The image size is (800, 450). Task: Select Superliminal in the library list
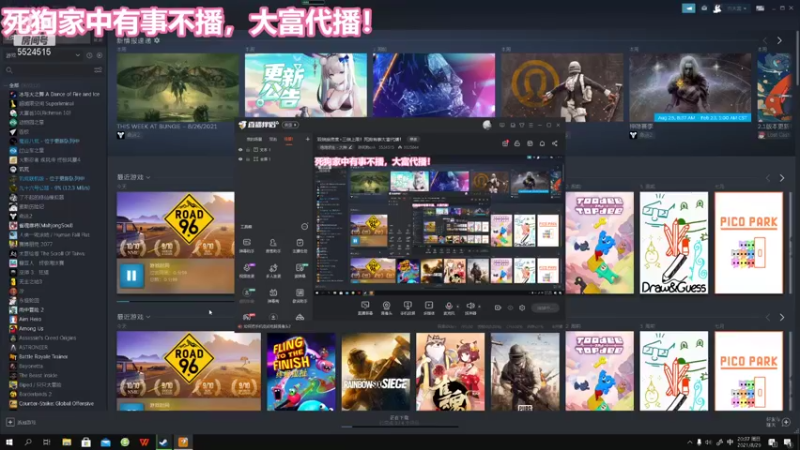[x=42, y=104]
